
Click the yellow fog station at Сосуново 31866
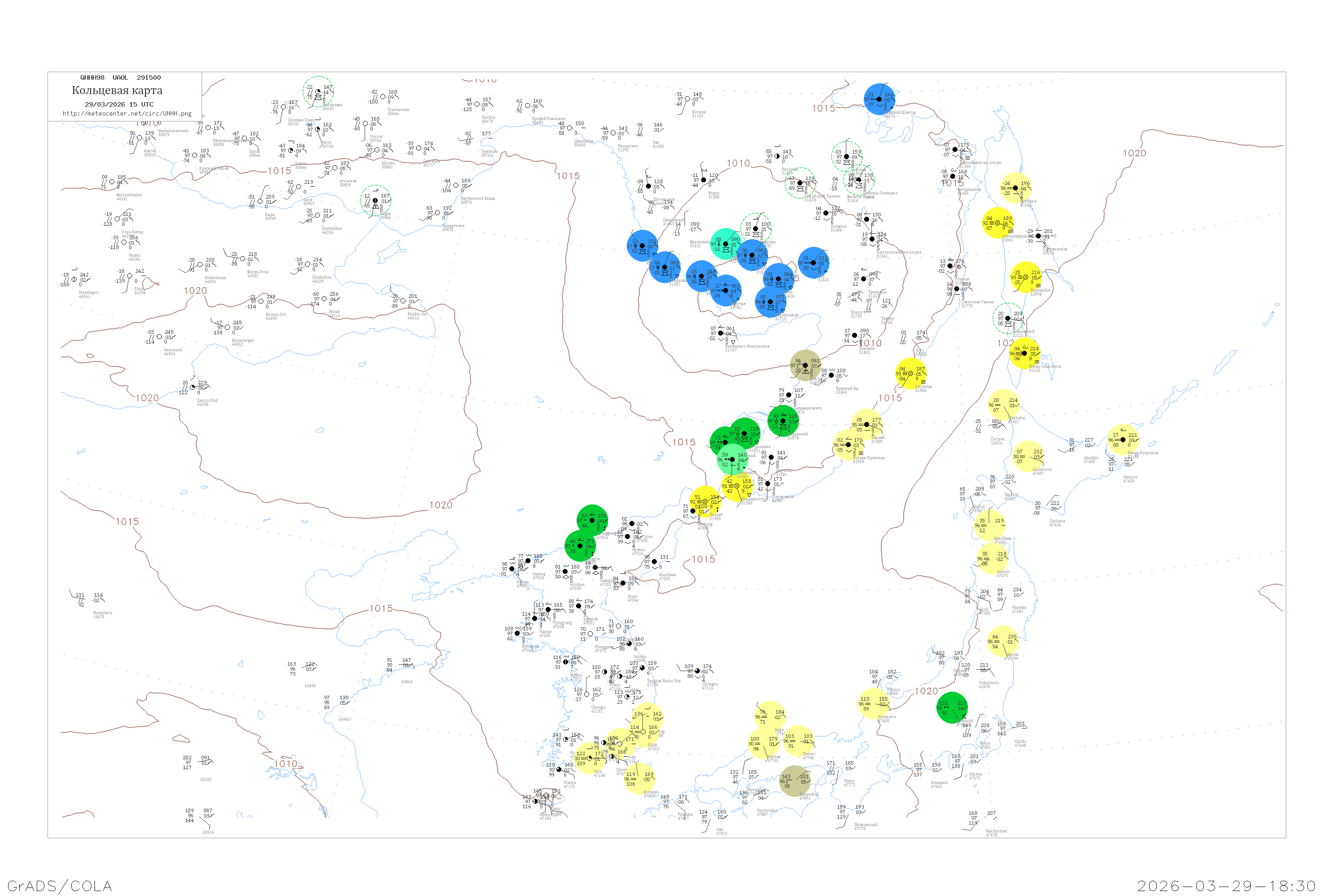(911, 374)
